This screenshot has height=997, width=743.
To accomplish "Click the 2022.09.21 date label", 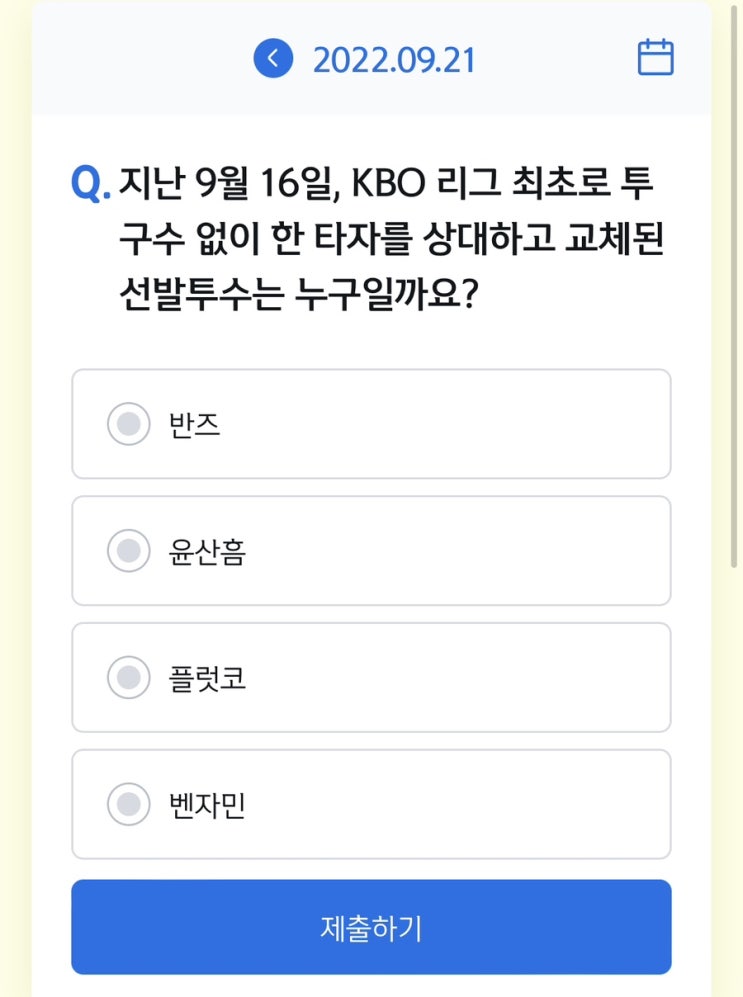I will (394, 60).
